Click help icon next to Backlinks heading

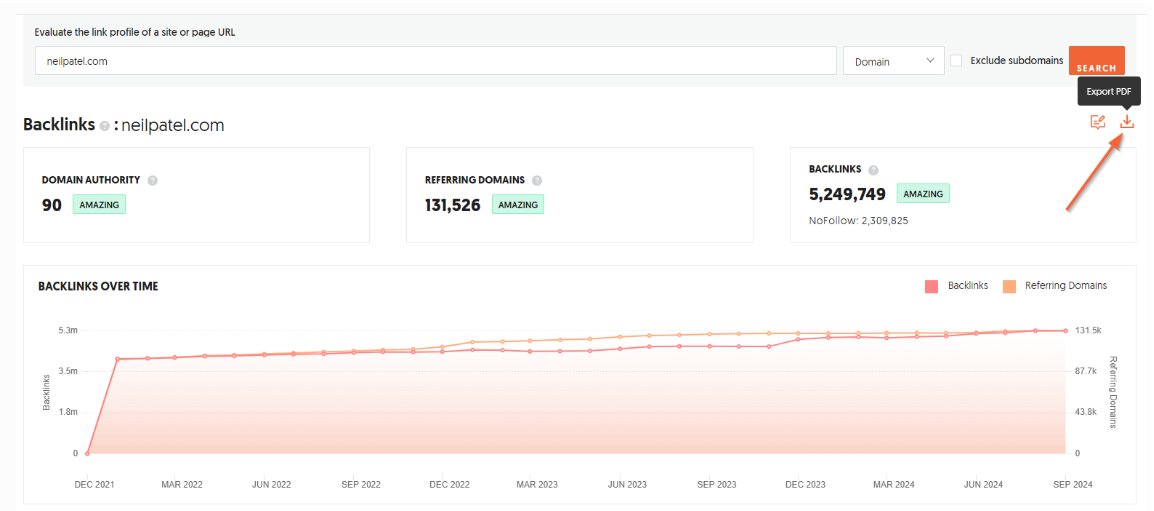click(x=104, y=126)
